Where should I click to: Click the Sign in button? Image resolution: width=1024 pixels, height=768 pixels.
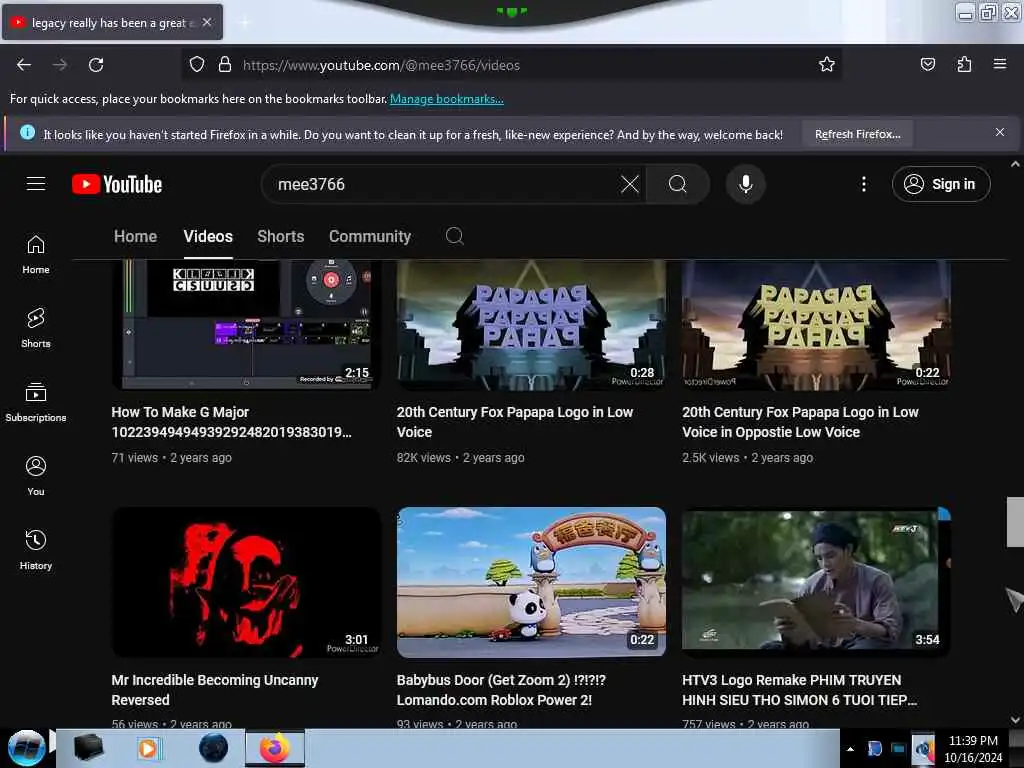940,184
